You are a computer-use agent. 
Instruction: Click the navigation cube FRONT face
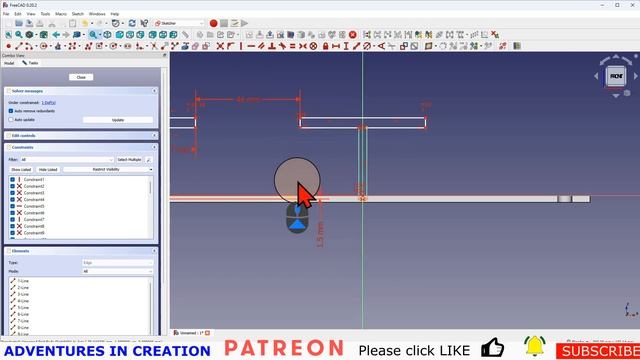616,76
